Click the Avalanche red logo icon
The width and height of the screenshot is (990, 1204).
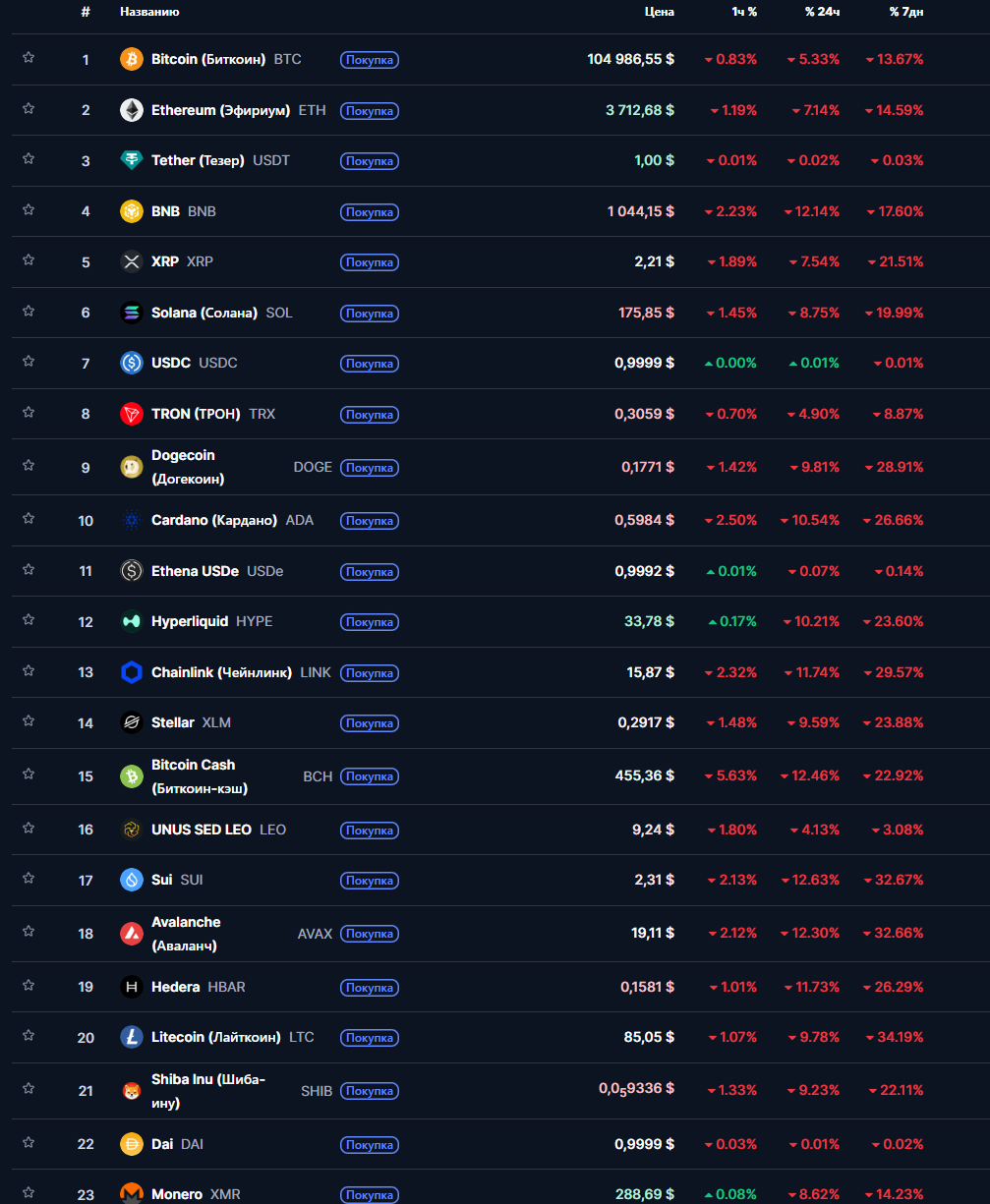coord(131,934)
